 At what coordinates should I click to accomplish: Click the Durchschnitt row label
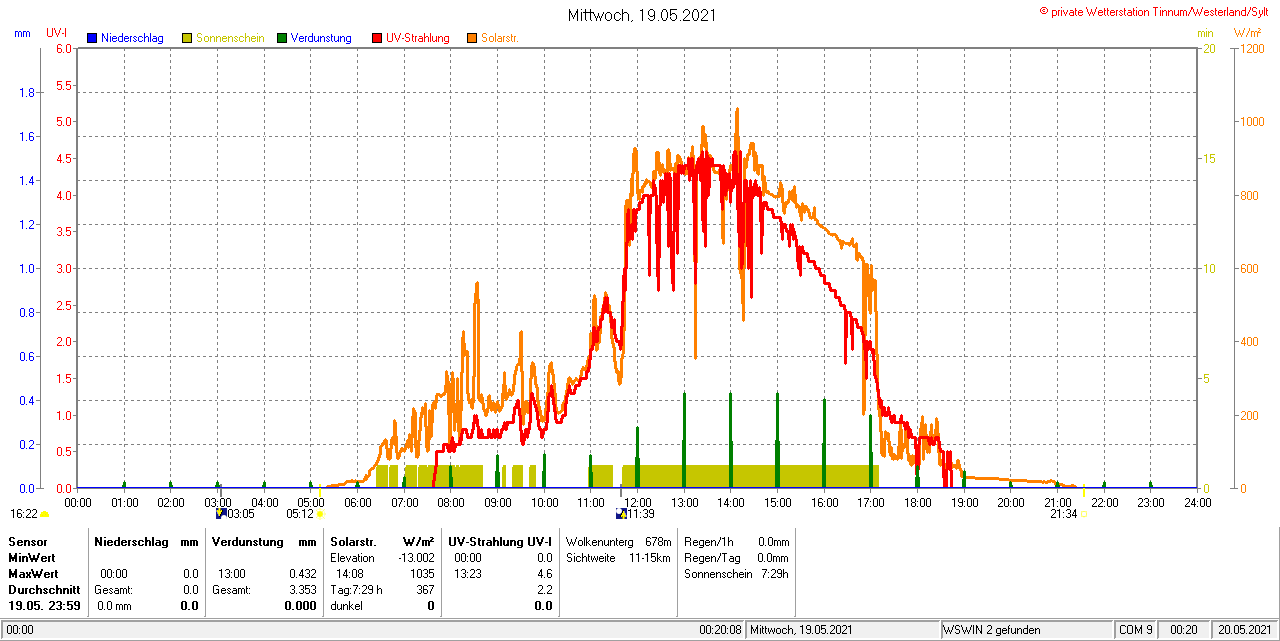[x=44, y=590]
